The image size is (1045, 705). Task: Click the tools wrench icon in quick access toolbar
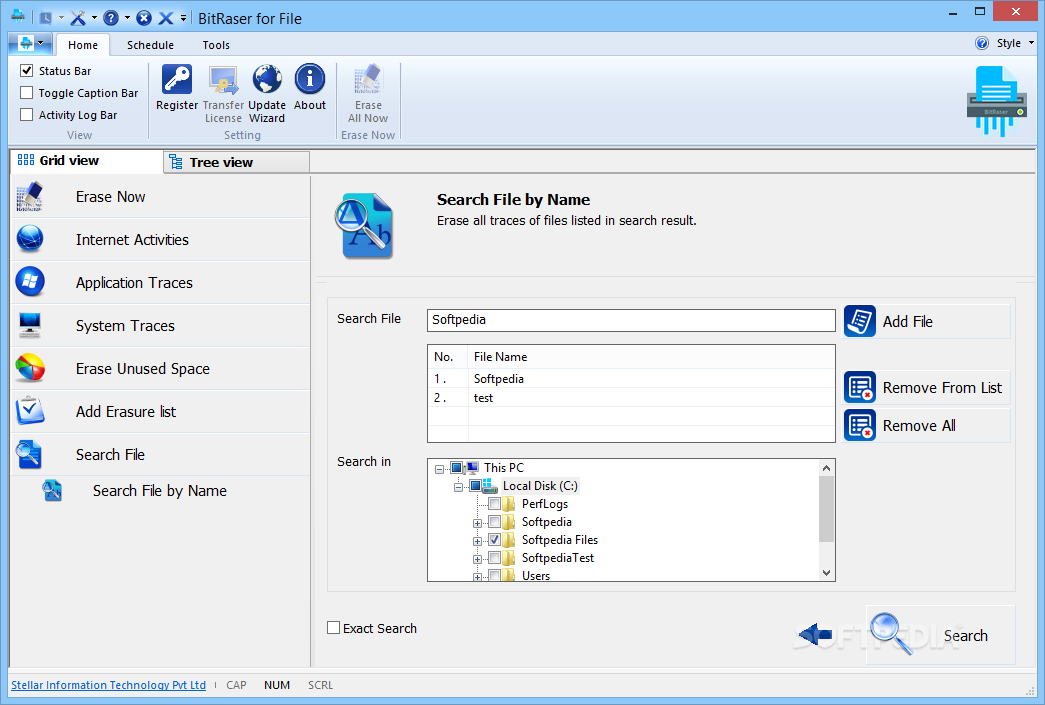pos(78,18)
